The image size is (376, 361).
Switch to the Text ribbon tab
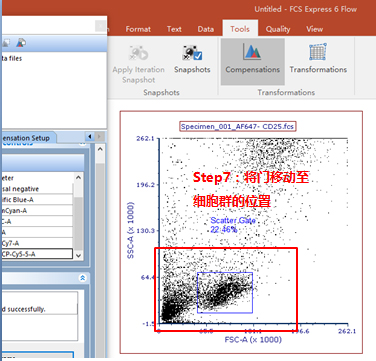[174, 29]
